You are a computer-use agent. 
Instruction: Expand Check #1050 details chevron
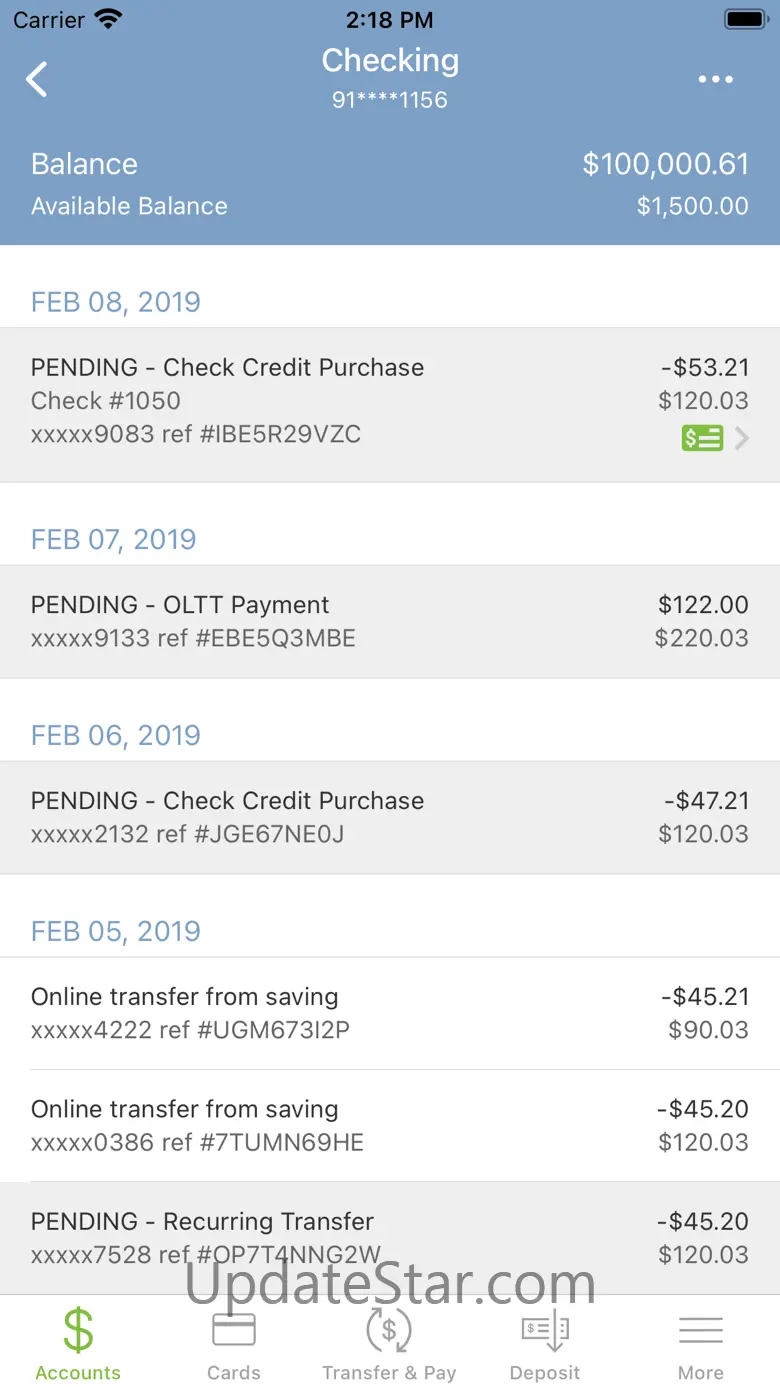(742, 438)
